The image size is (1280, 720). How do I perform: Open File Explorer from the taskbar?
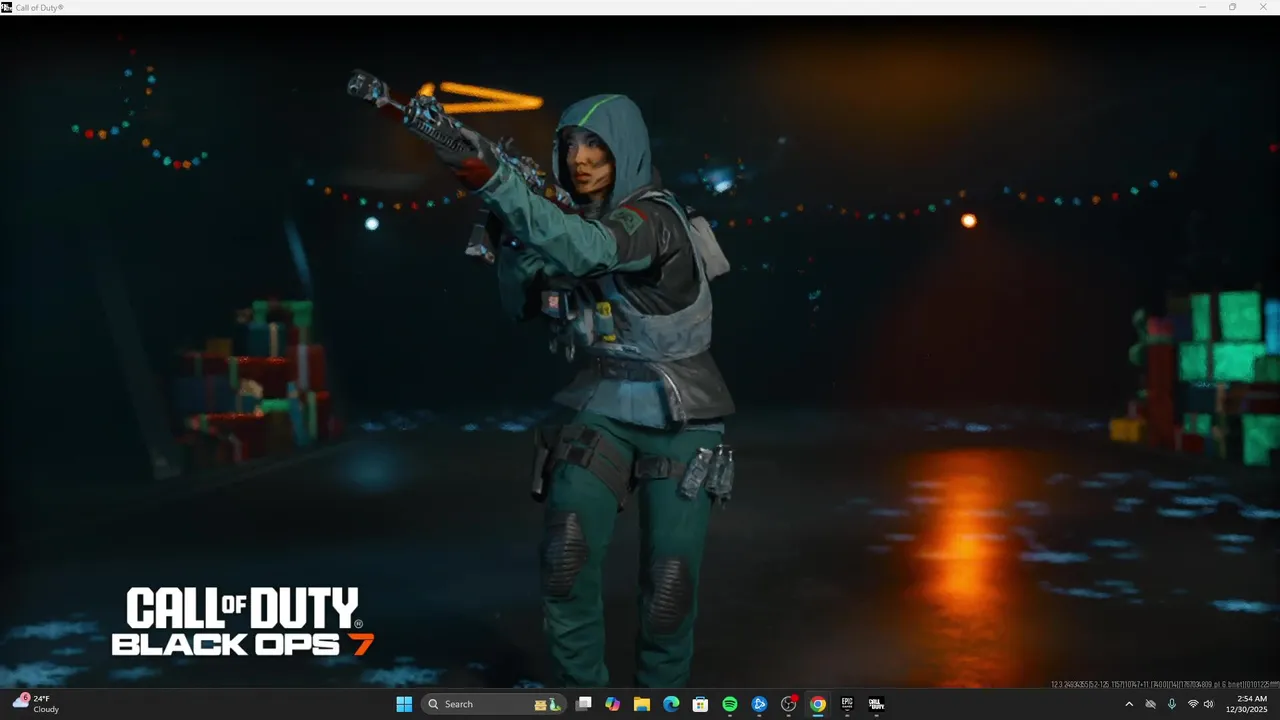point(642,704)
